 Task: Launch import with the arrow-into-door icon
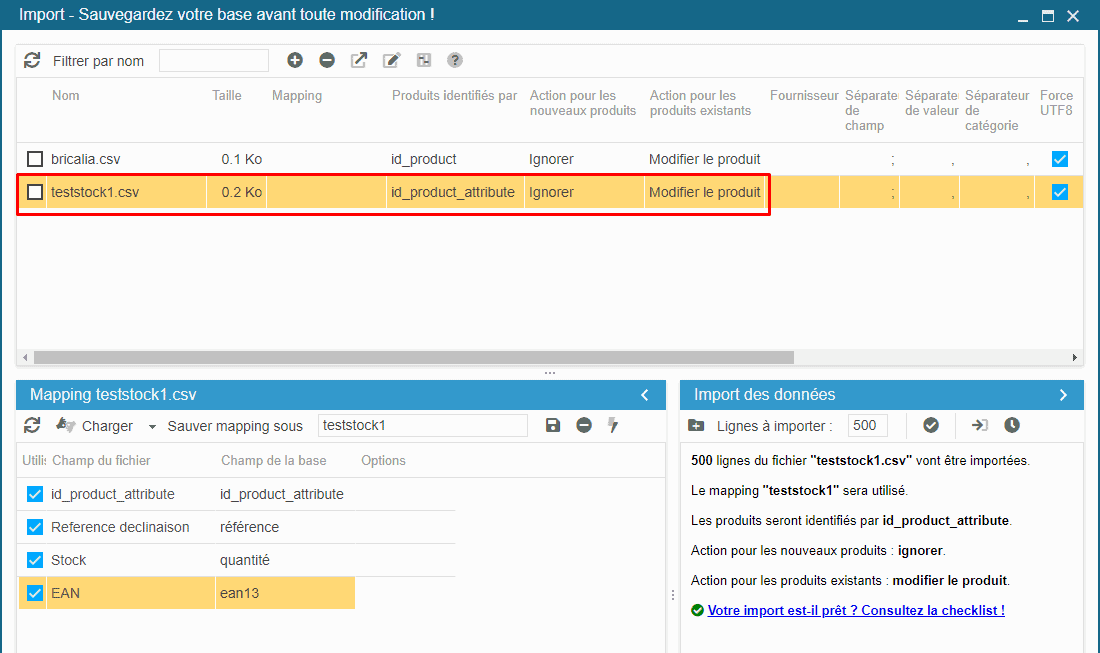point(979,425)
